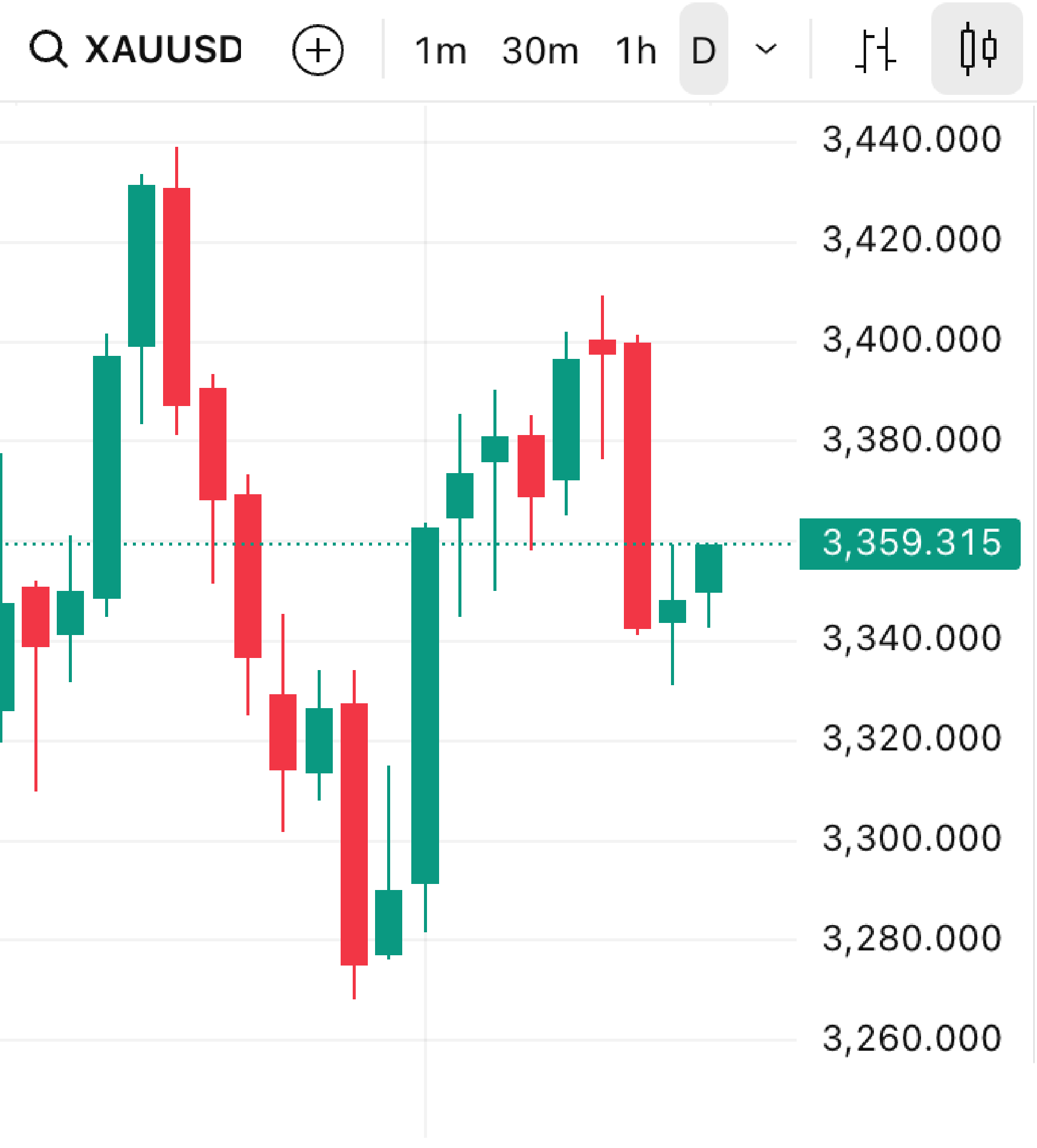Viewport: 1037px width, 1148px height.
Task: Select the daily D timeframe
Action: (704, 51)
